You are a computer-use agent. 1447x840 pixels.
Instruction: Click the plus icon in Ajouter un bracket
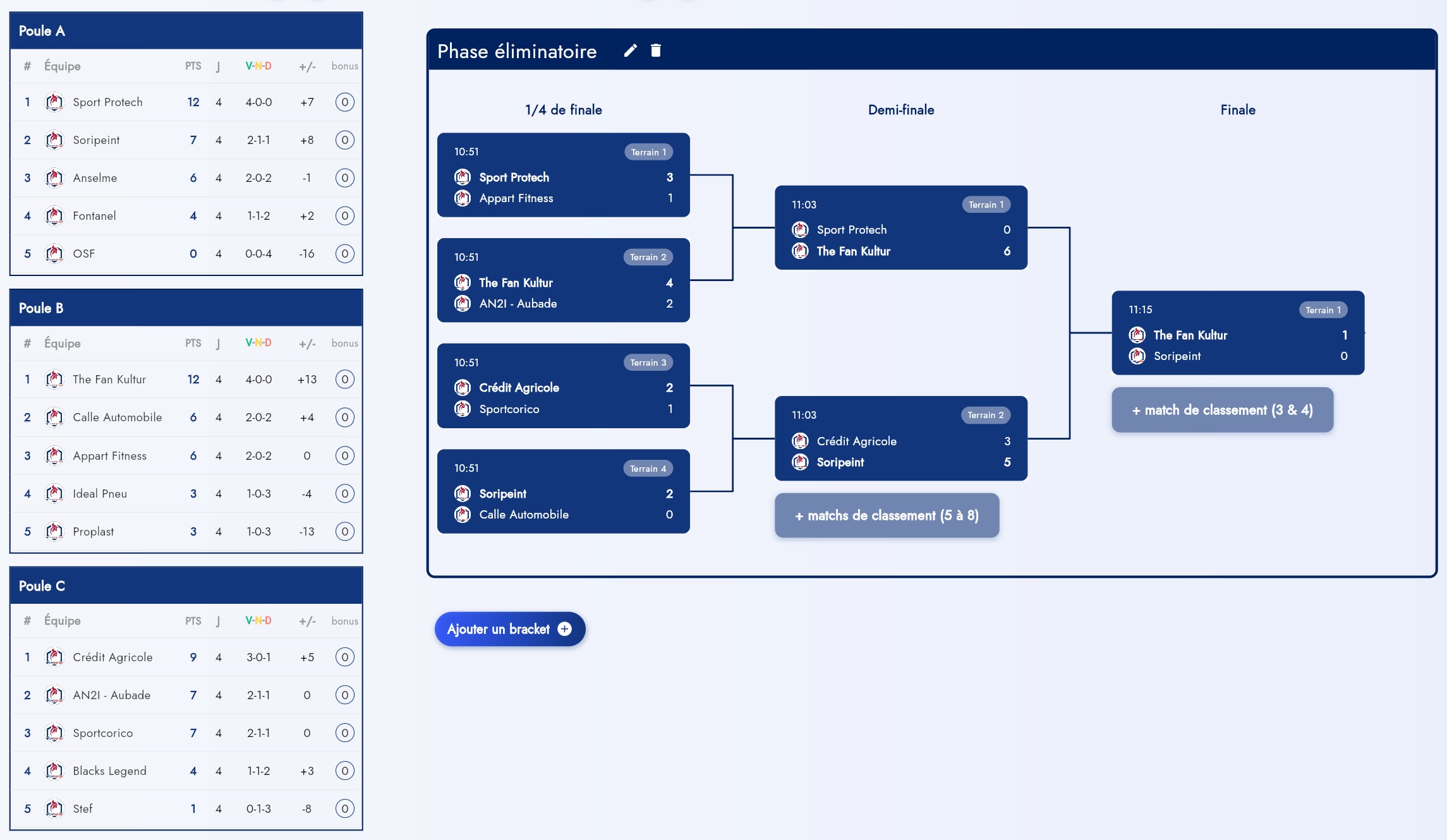(565, 629)
